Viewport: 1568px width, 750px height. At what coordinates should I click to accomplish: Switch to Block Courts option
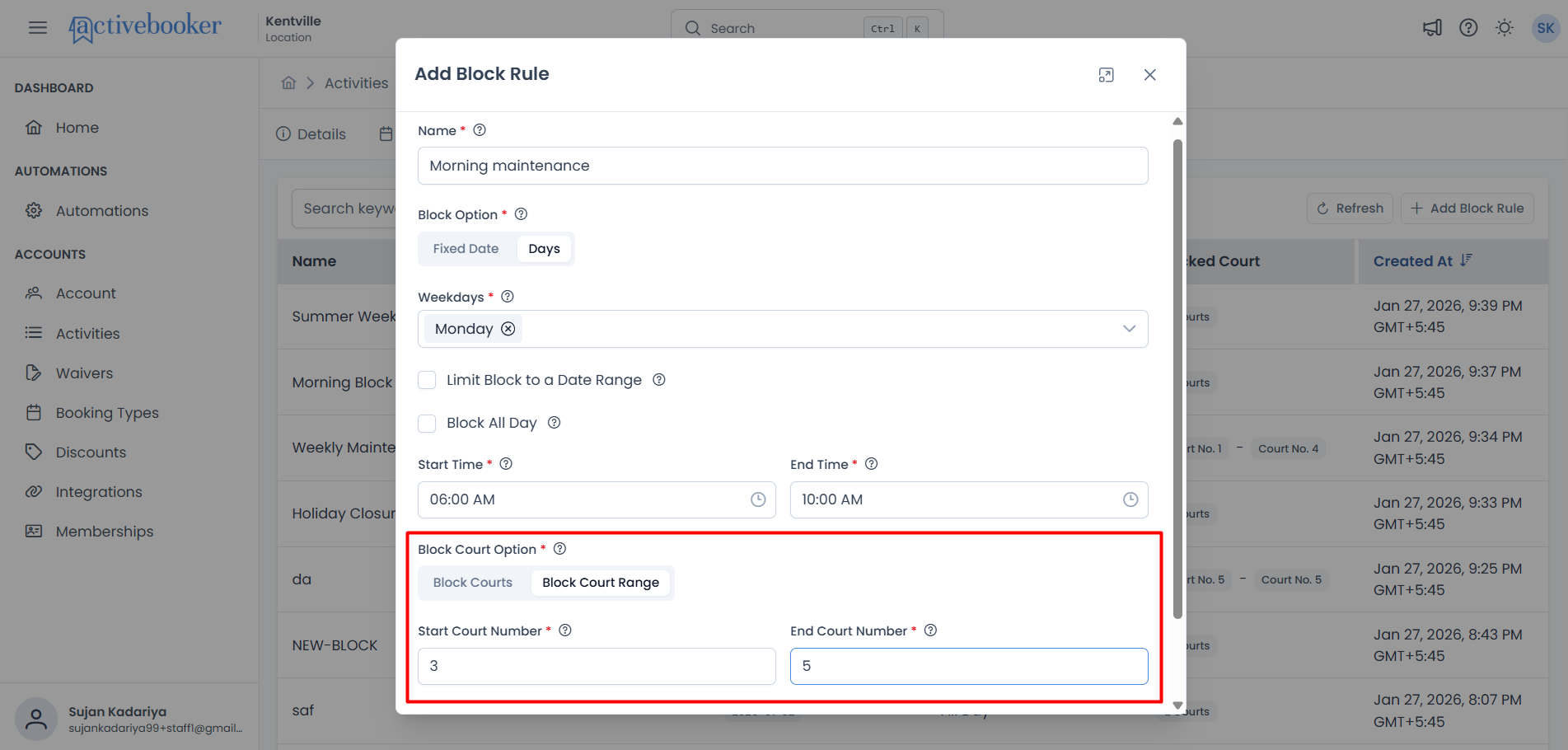pyautogui.click(x=473, y=583)
